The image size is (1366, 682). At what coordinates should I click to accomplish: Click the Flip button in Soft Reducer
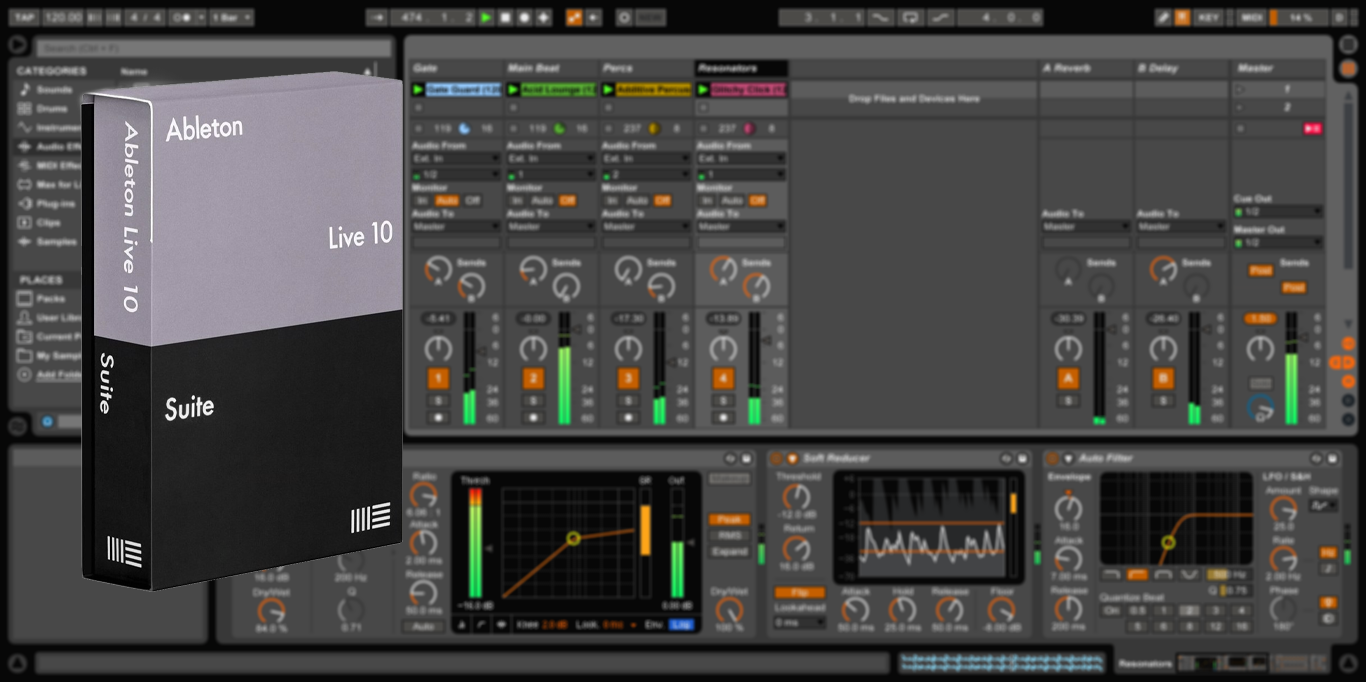tap(800, 593)
